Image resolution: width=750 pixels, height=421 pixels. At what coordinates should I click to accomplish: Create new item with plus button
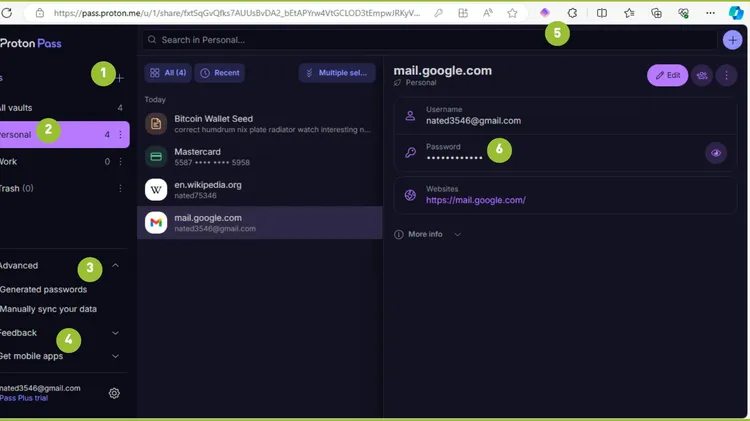pos(732,40)
